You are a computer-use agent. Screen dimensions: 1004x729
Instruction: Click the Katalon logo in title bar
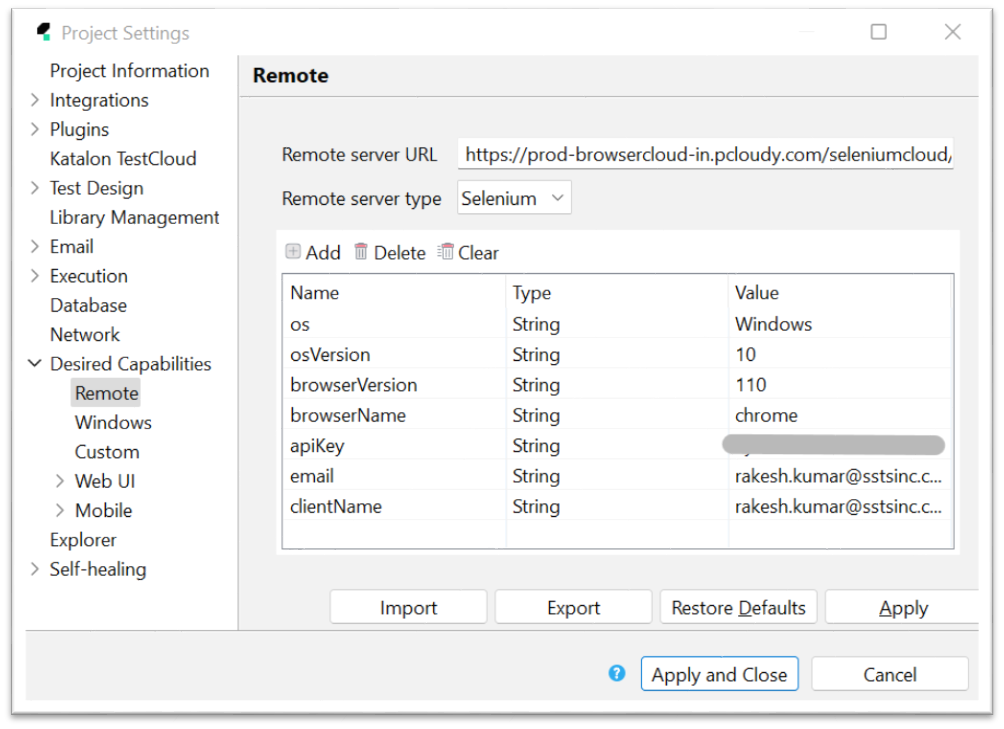[43, 32]
